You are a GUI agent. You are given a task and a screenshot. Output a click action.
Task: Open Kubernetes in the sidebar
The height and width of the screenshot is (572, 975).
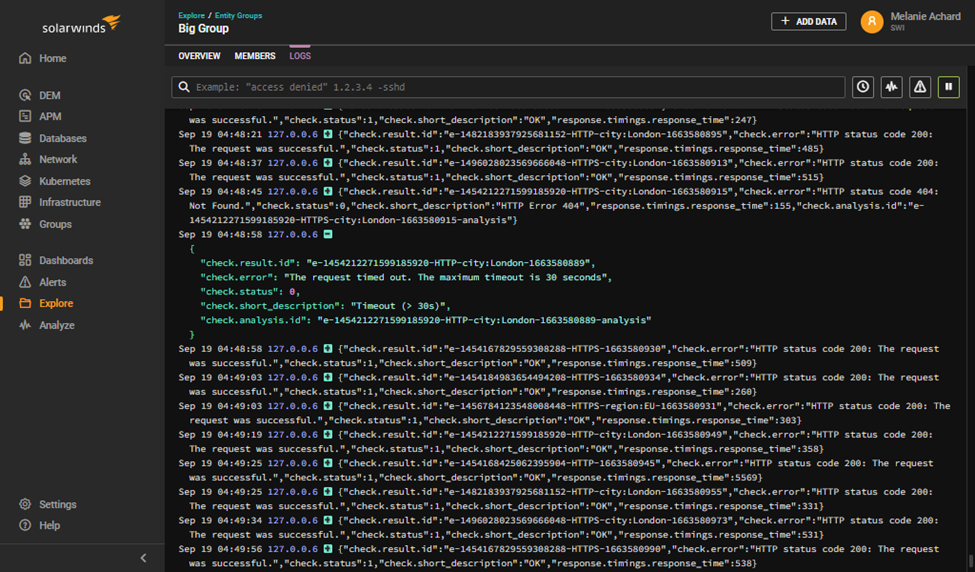pos(64,181)
